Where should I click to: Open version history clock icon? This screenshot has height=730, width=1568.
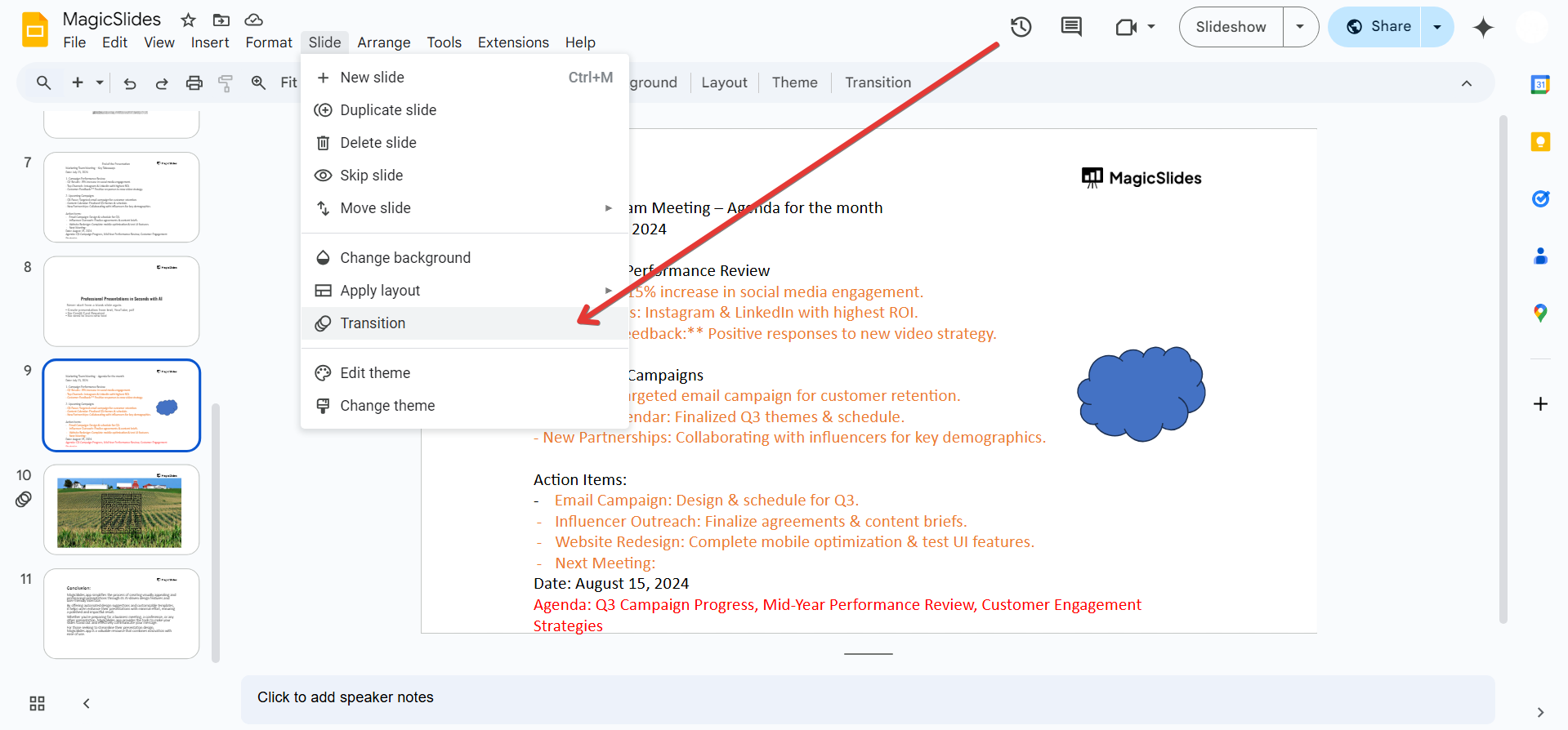click(1021, 27)
